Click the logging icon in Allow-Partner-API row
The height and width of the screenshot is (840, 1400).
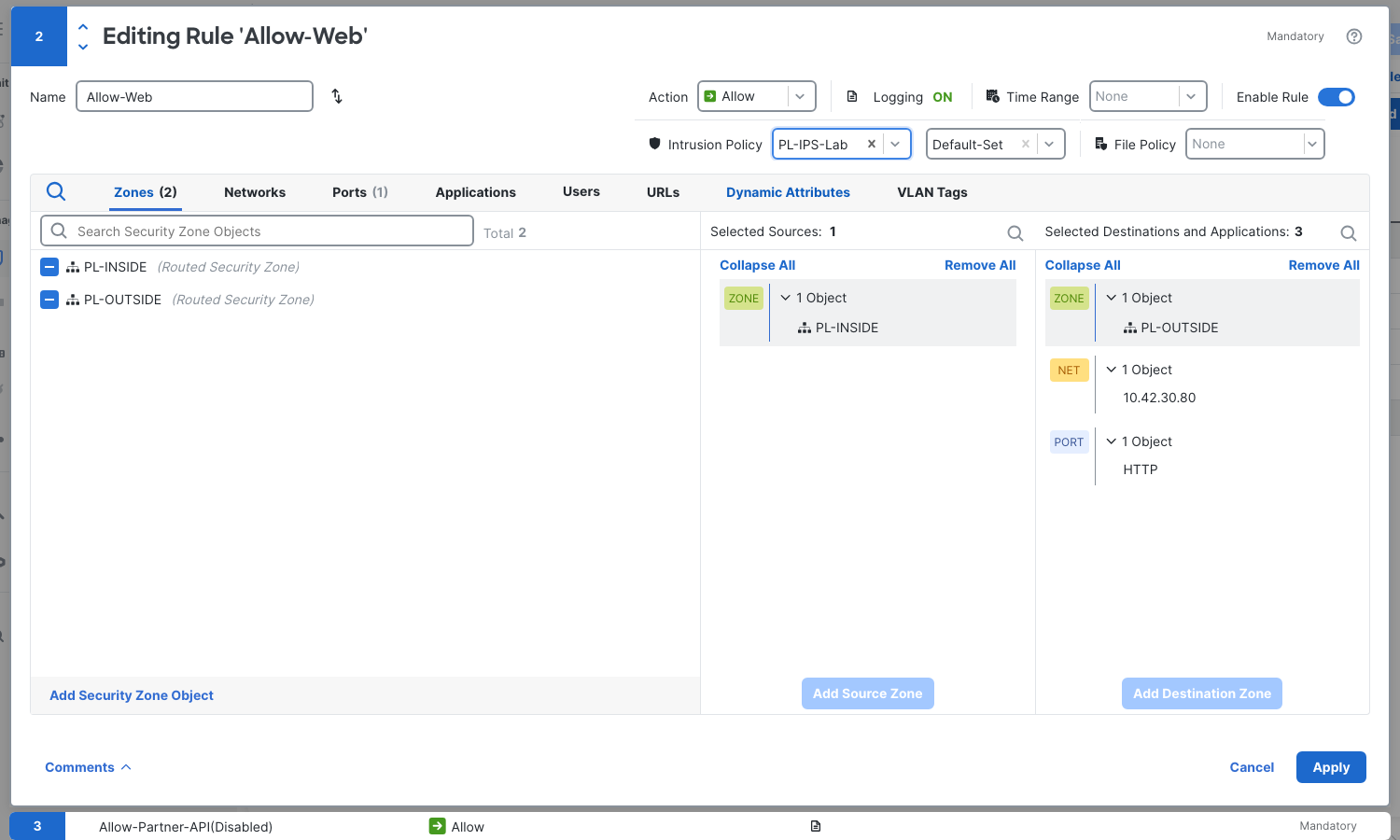[x=816, y=826]
